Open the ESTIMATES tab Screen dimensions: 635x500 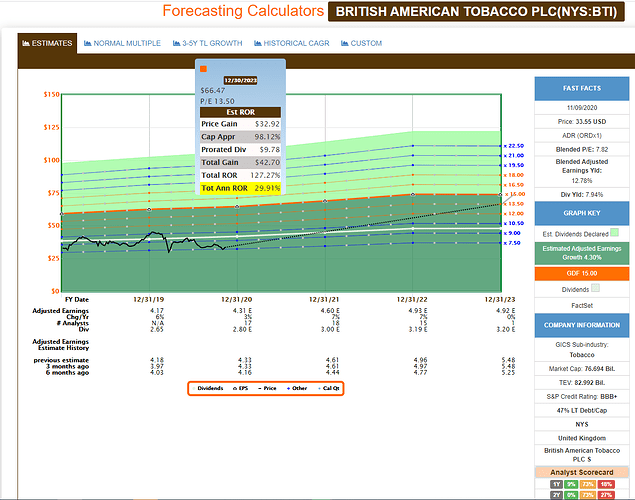[47, 43]
